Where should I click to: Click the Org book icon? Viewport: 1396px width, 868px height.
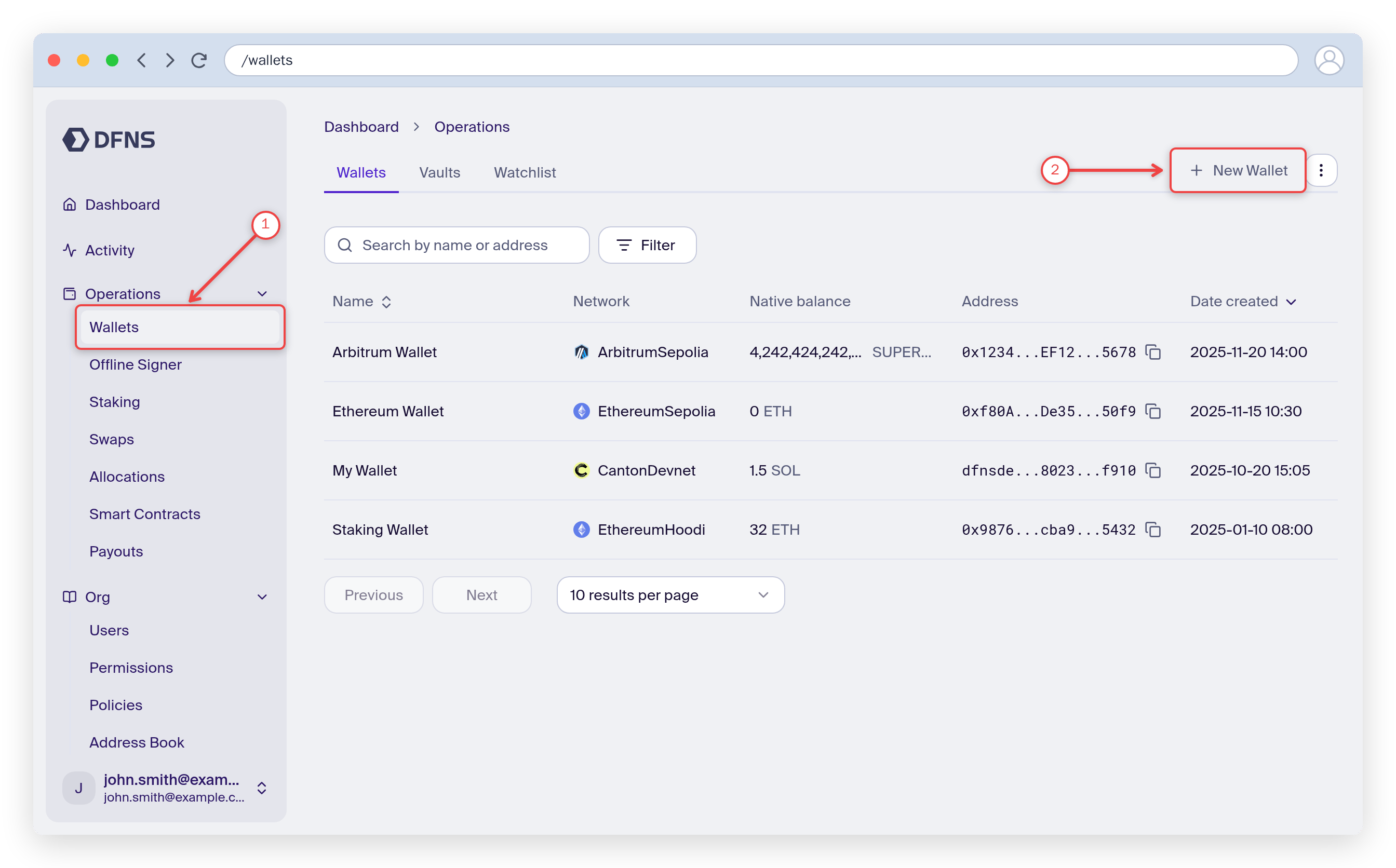pyautogui.click(x=70, y=597)
